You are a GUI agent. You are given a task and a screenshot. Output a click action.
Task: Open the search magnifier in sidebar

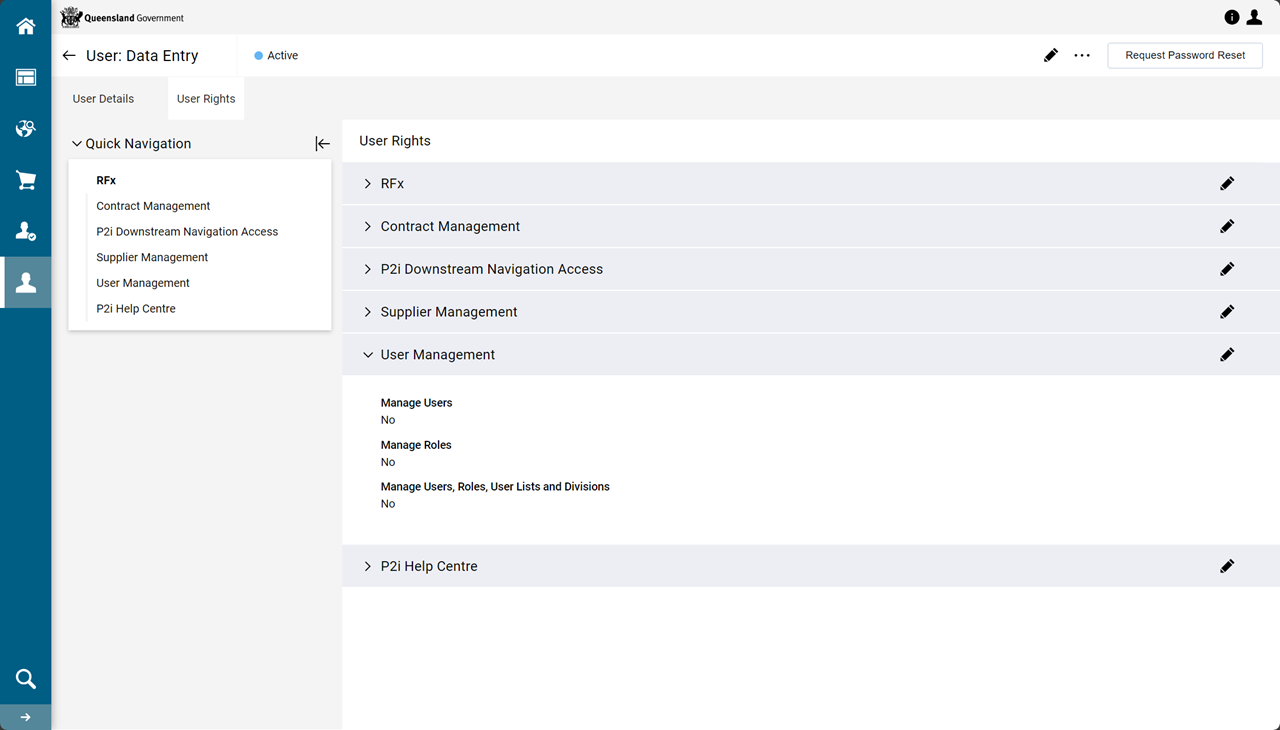click(25, 679)
